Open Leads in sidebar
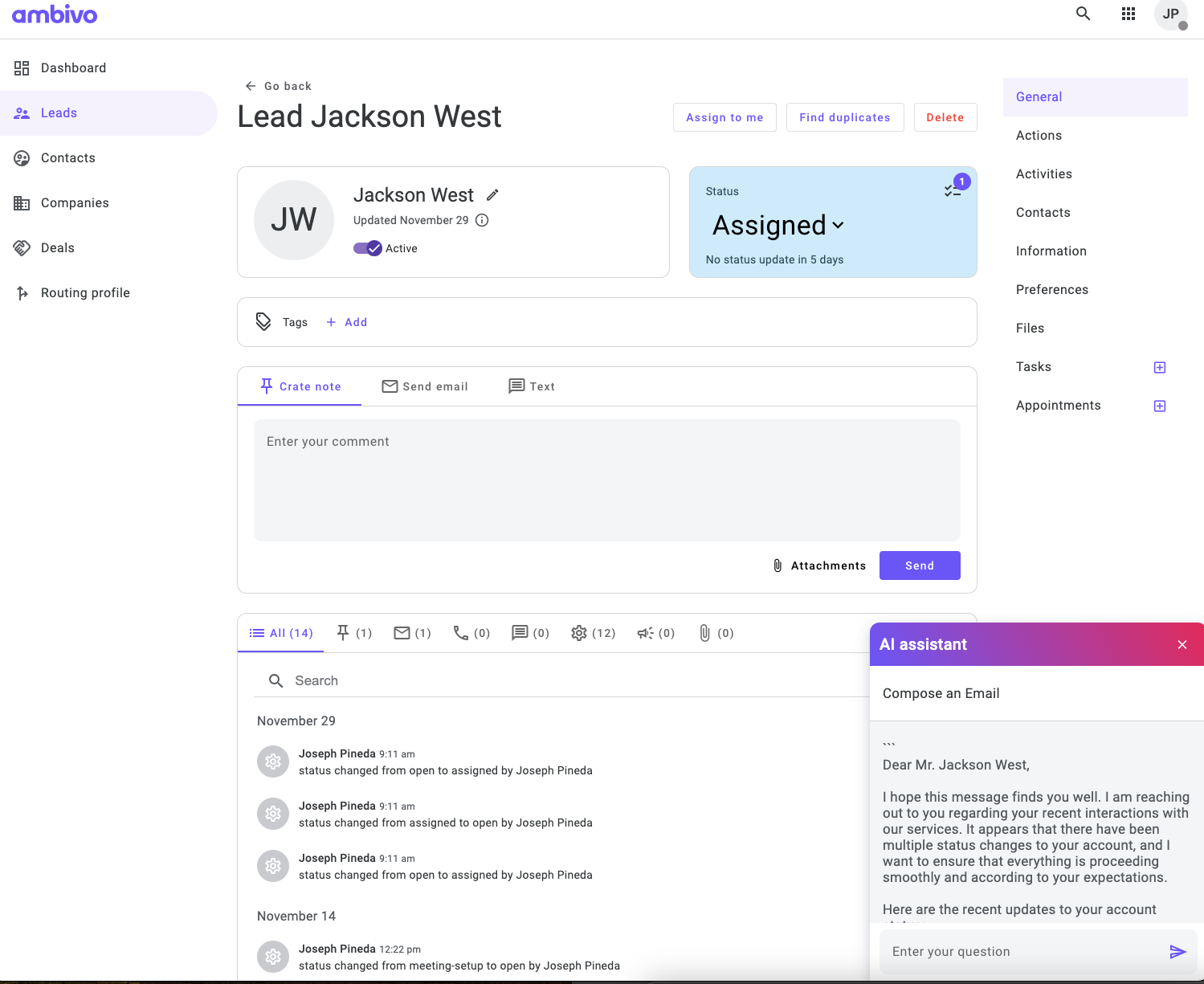Viewport: 1204px width, 984px height. tap(108, 113)
